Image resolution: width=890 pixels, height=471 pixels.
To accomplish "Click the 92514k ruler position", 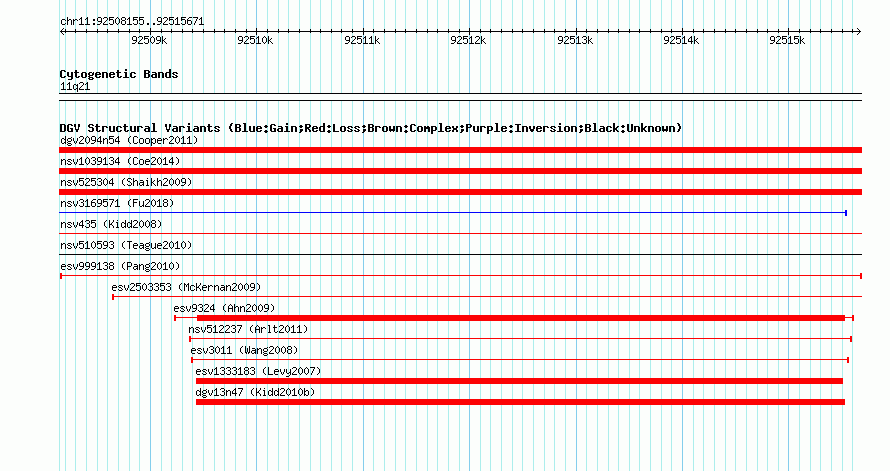I will [681, 40].
